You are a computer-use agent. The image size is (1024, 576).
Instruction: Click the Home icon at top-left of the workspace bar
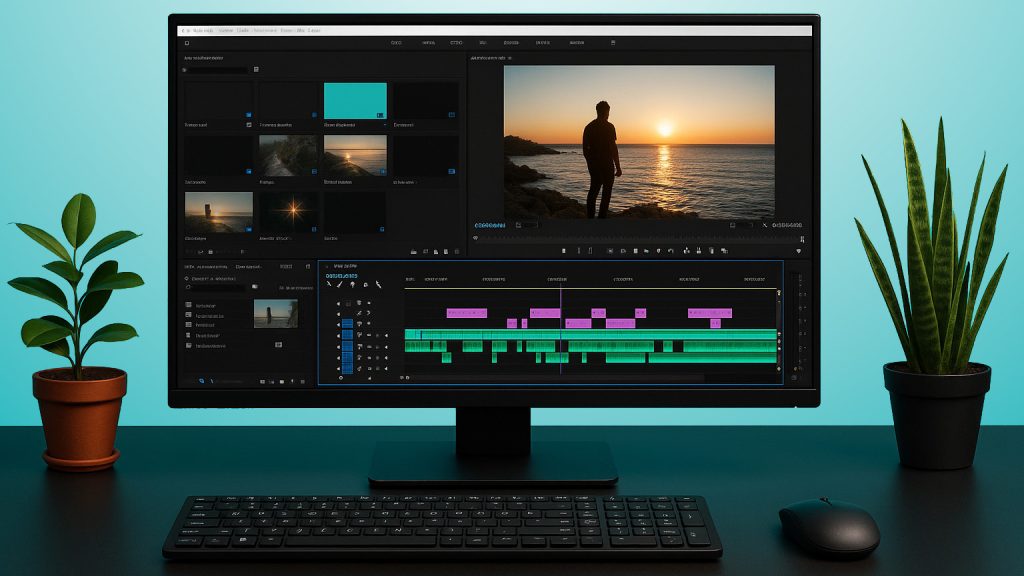tap(187, 44)
